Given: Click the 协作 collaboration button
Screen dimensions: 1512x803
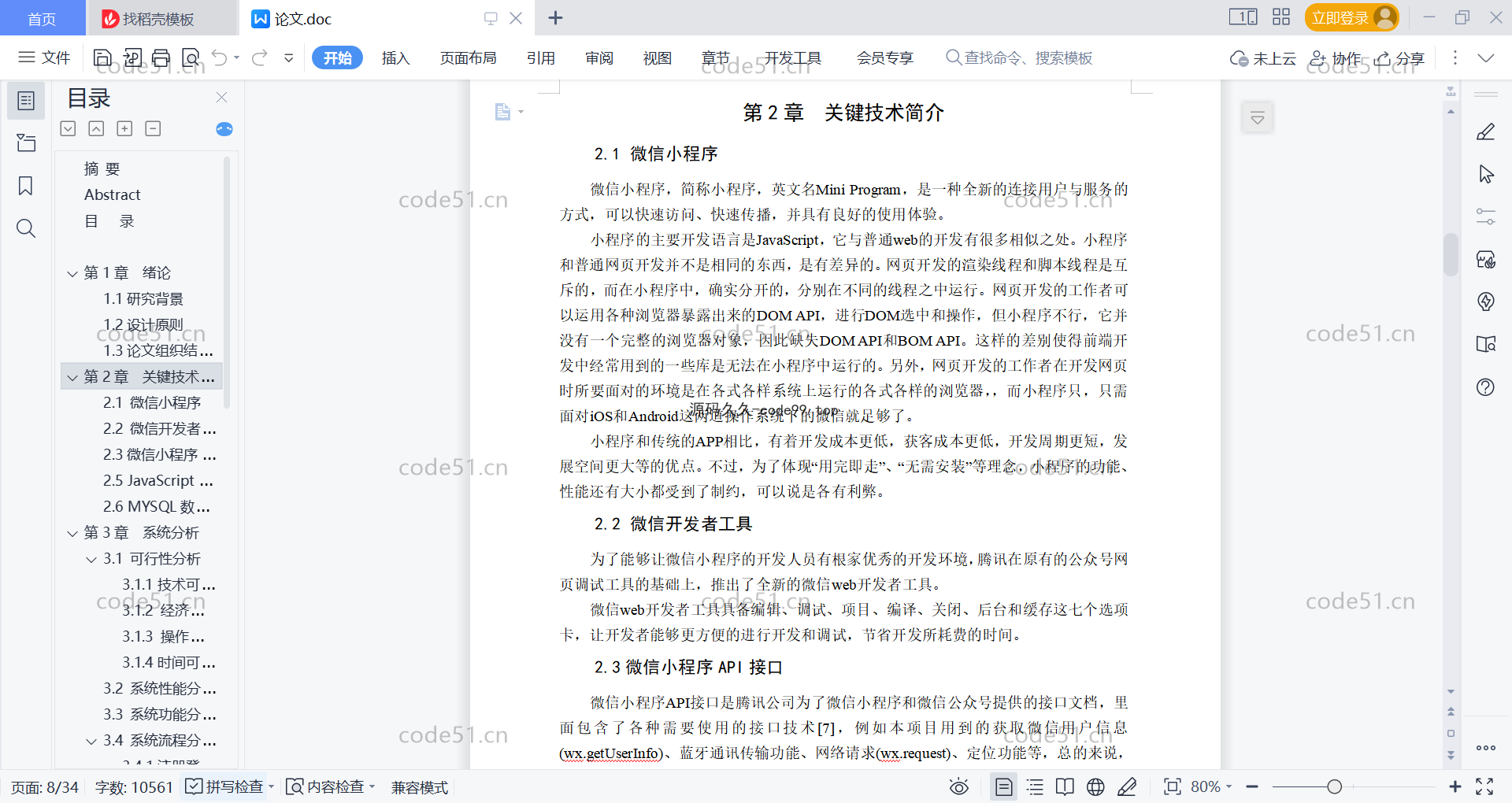Looking at the screenshot, I should click(1336, 58).
